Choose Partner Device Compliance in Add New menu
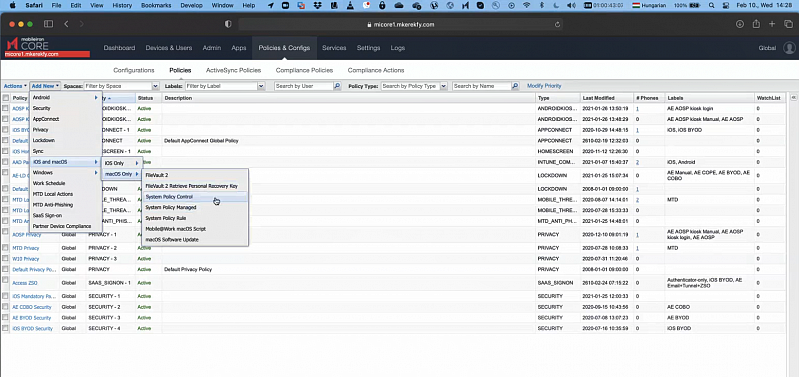799x377 pixels. pyautogui.click(x=65, y=226)
